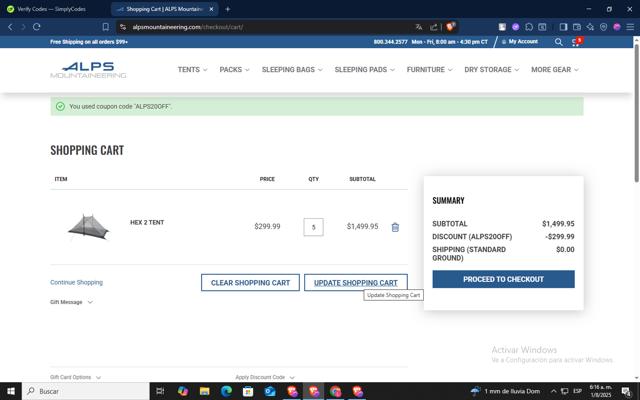Screen dimensions: 640x400
Task: Click the browser address bar URL
Action: point(188,27)
